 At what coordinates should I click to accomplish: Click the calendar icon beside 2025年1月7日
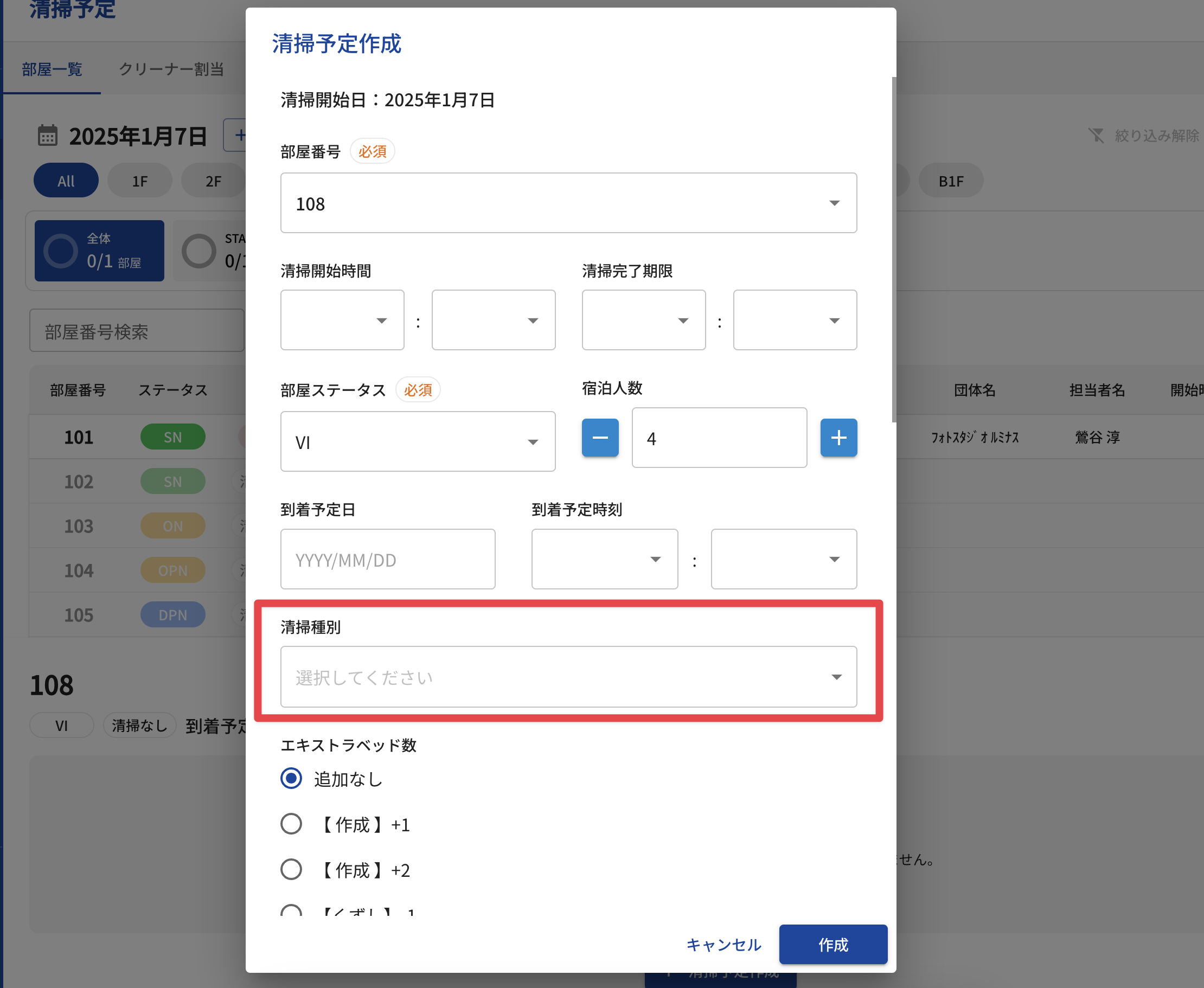[47, 136]
